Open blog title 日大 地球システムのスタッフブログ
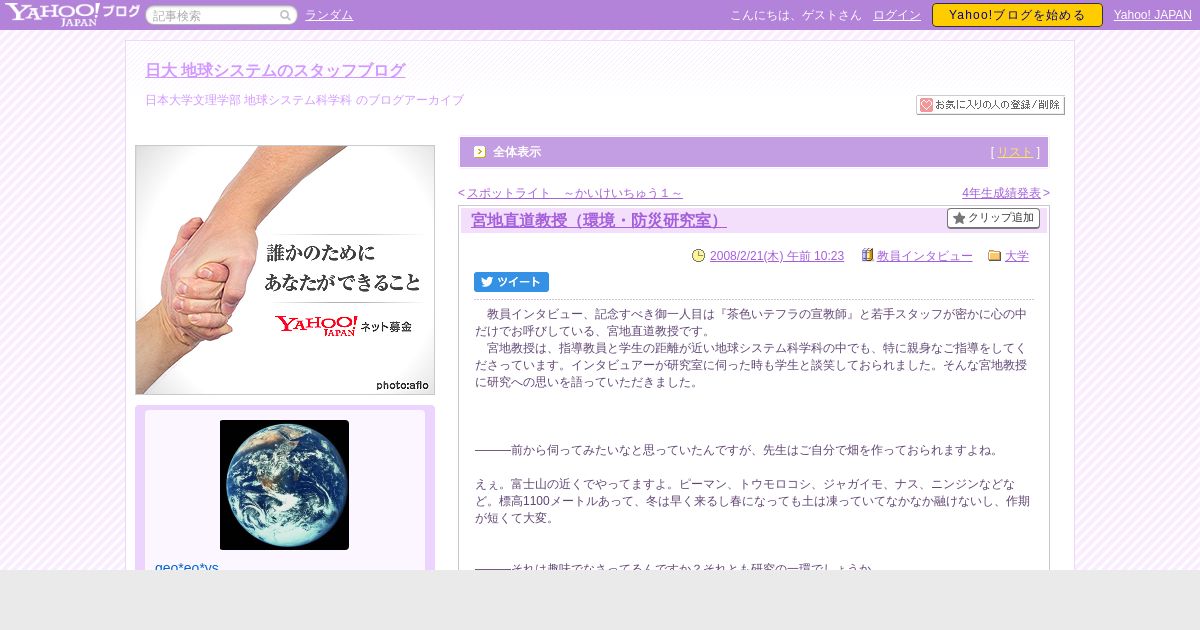1200x630 pixels. pyautogui.click(x=275, y=70)
